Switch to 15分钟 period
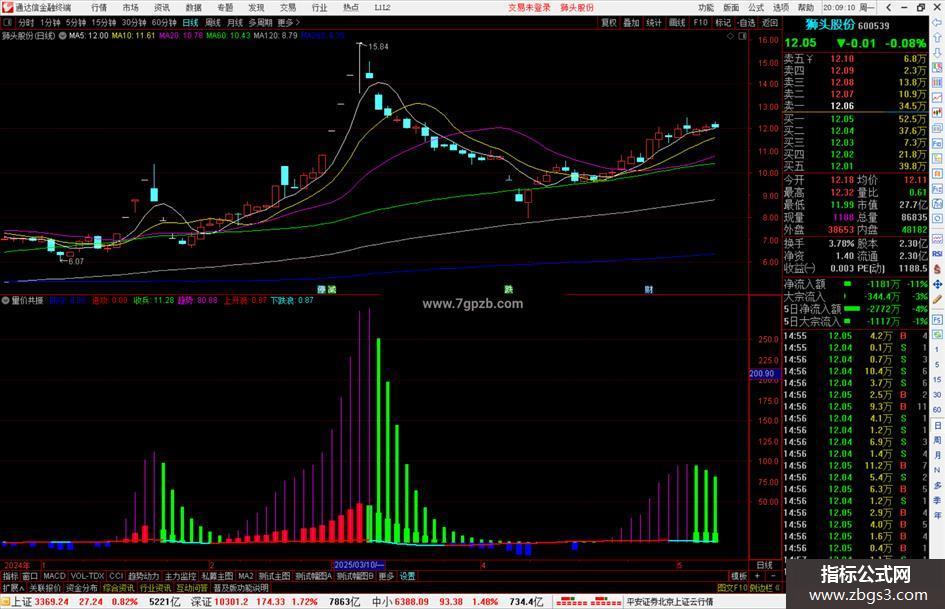 point(103,22)
